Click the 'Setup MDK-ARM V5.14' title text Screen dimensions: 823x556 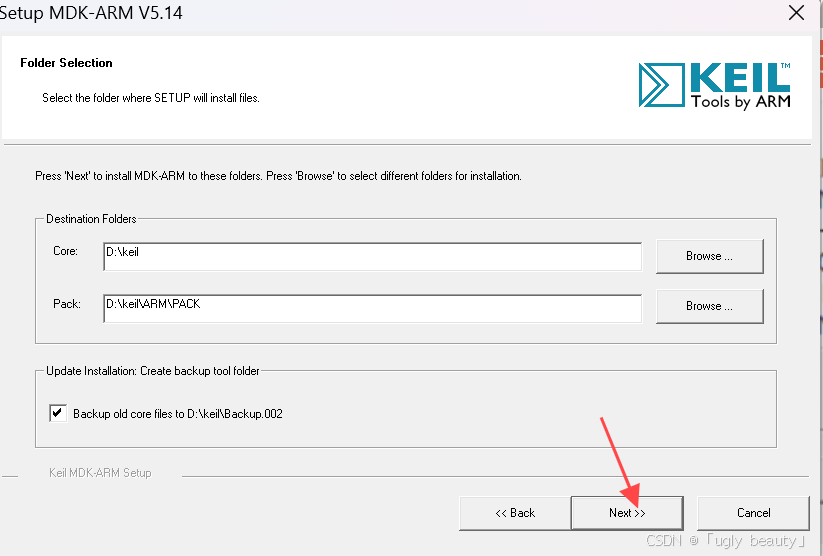[91, 13]
